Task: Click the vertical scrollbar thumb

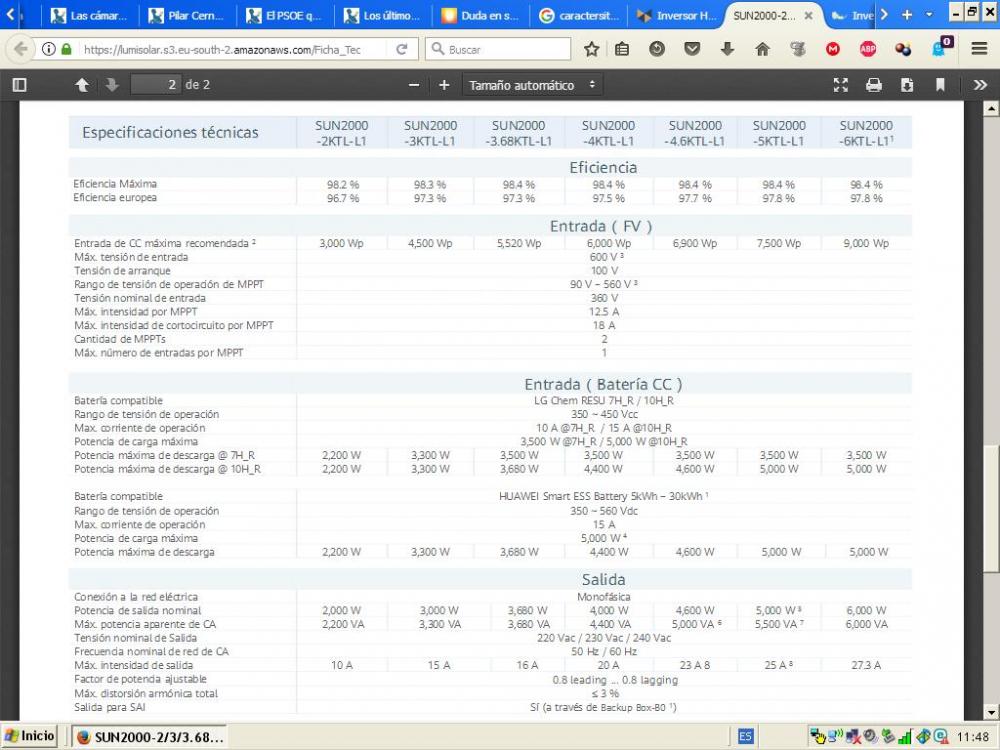Action: [x=990, y=508]
